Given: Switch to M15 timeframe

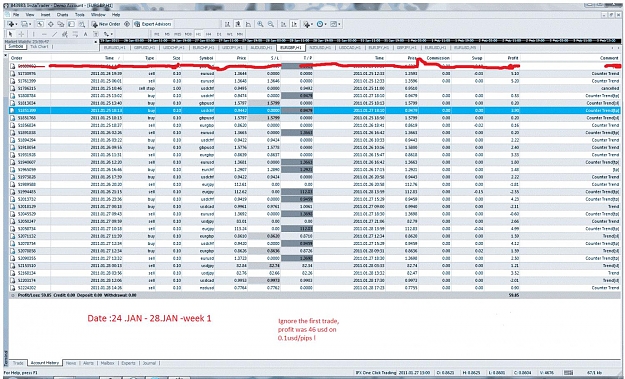Looking at the screenshot, I should point(177,34).
